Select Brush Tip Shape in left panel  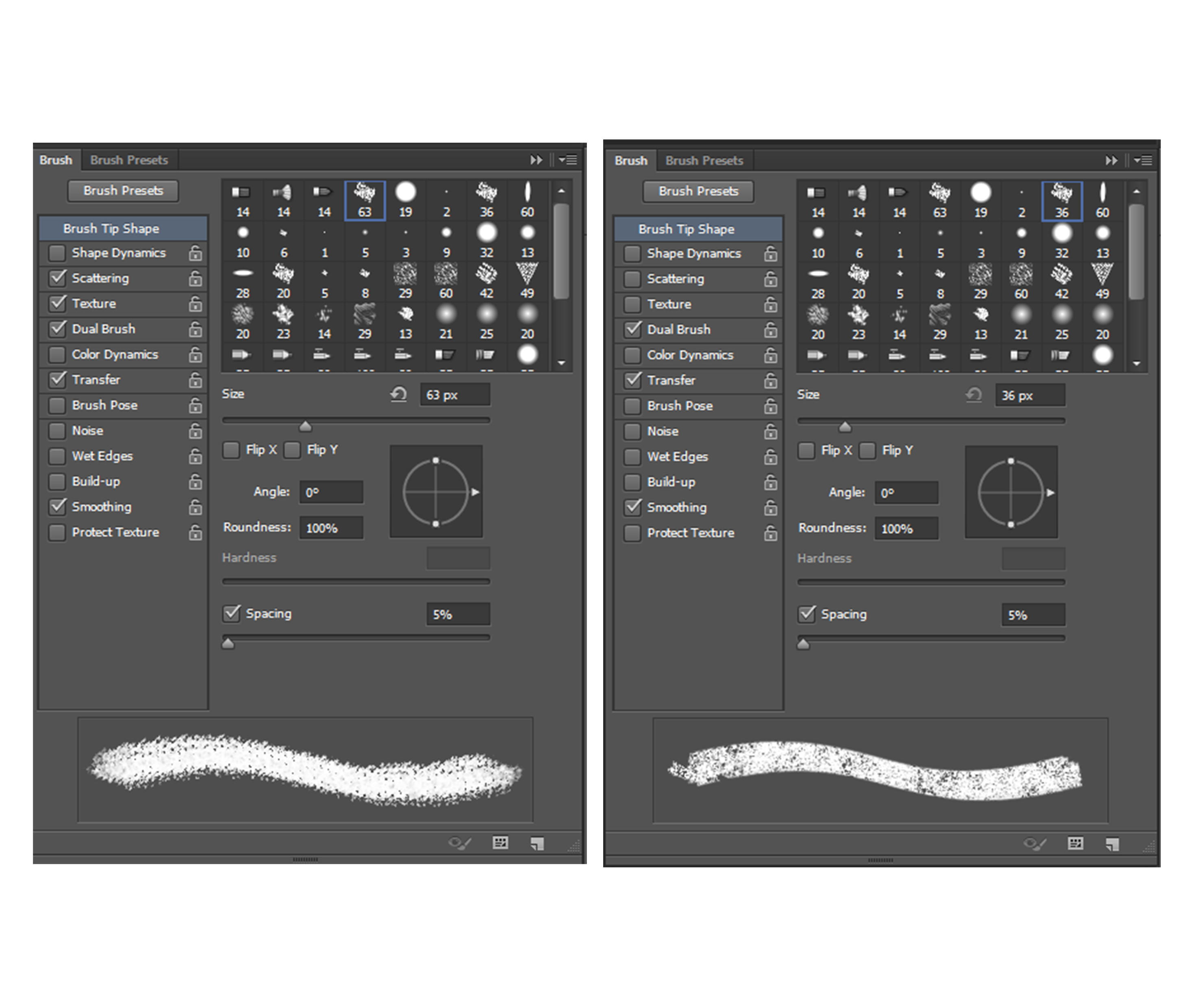click(x=111, y=228)
